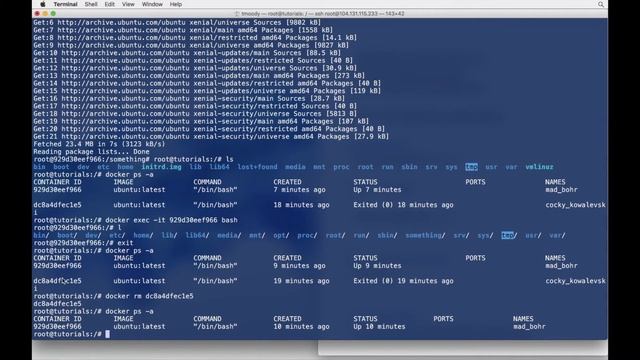Open the Help menu

tap(176, 4)
